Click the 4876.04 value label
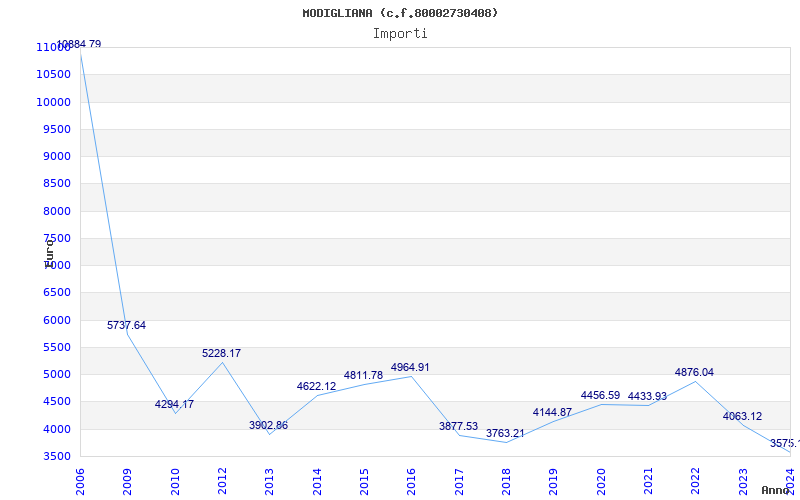The width and height of the screenshot is (800, 500). pyautogui.click(x=694, y=373)
